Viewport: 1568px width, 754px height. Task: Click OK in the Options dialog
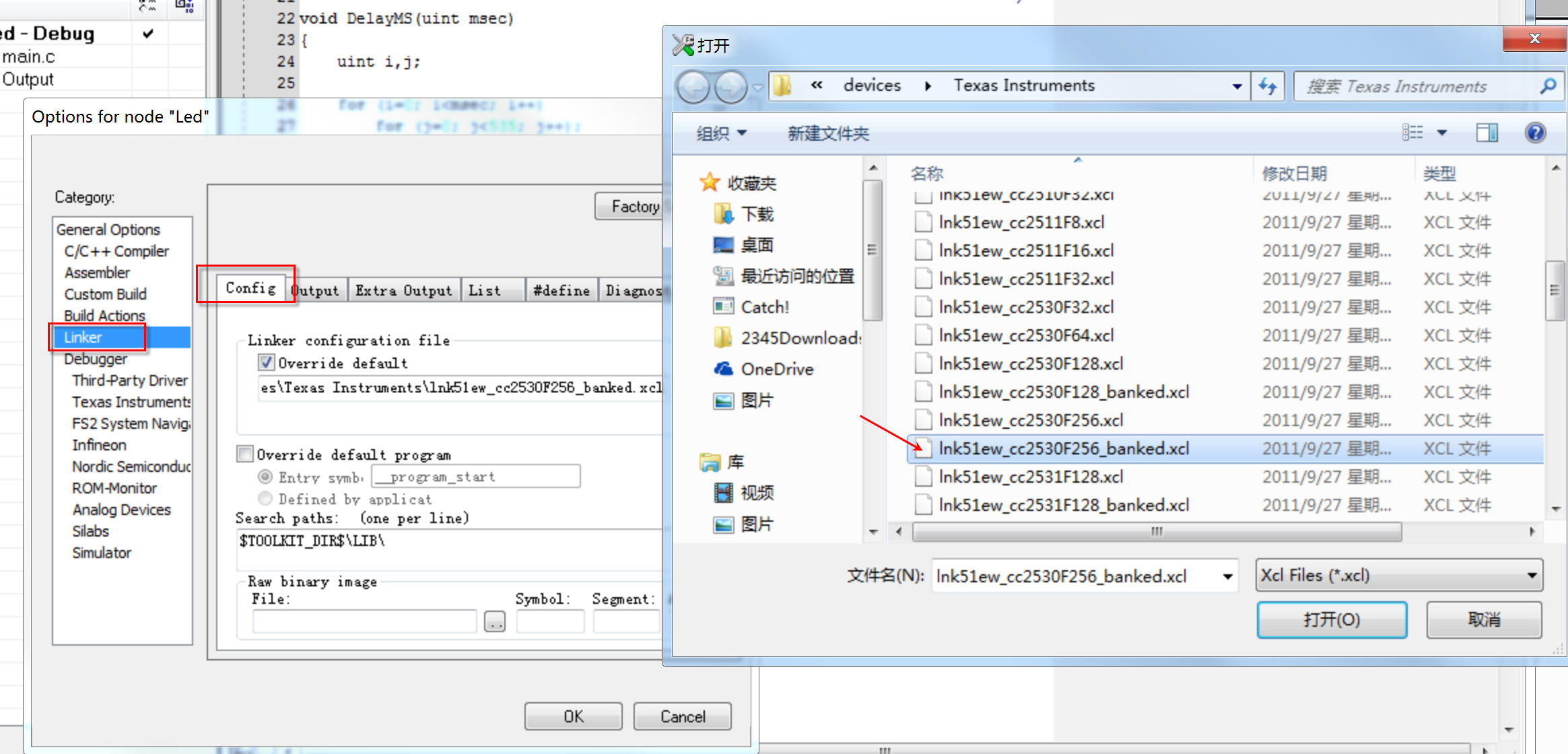click(573, 716)
